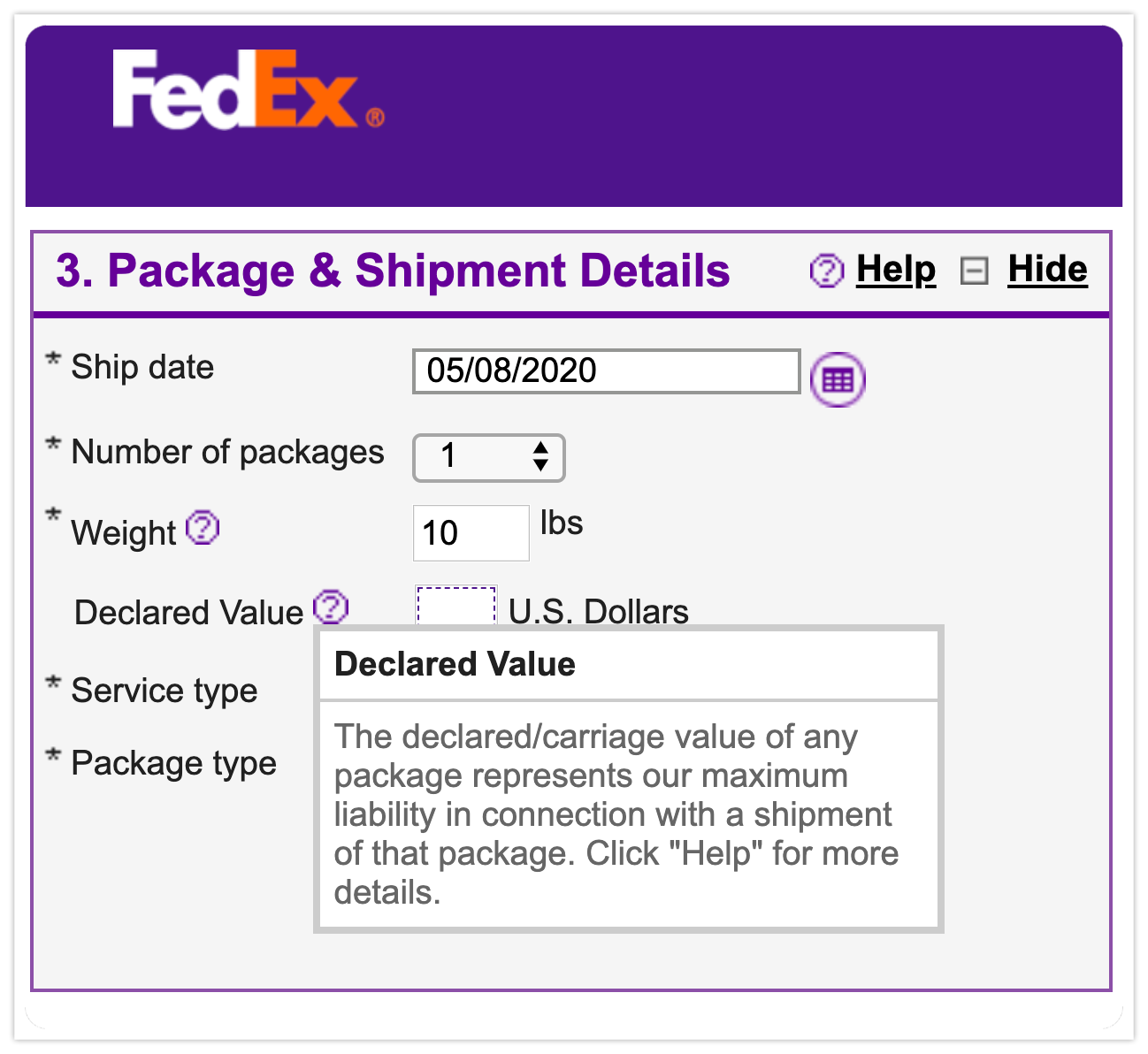Click the Hide link
Screen dimensions: 1148x1054
pyautogui.click(x=1047, y=270)
